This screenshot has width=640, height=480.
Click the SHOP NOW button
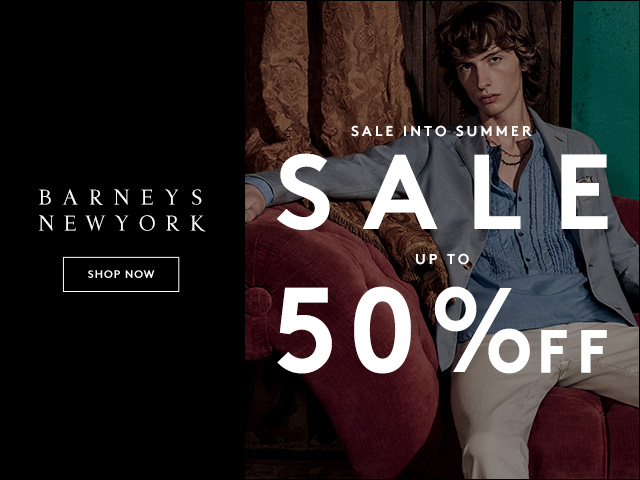coord(121,274)
